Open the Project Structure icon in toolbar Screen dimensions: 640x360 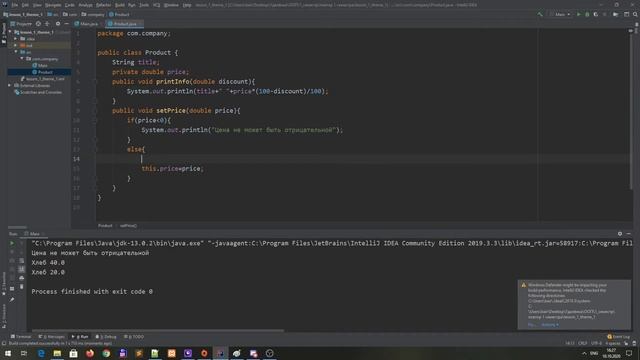tap(626, 14)
